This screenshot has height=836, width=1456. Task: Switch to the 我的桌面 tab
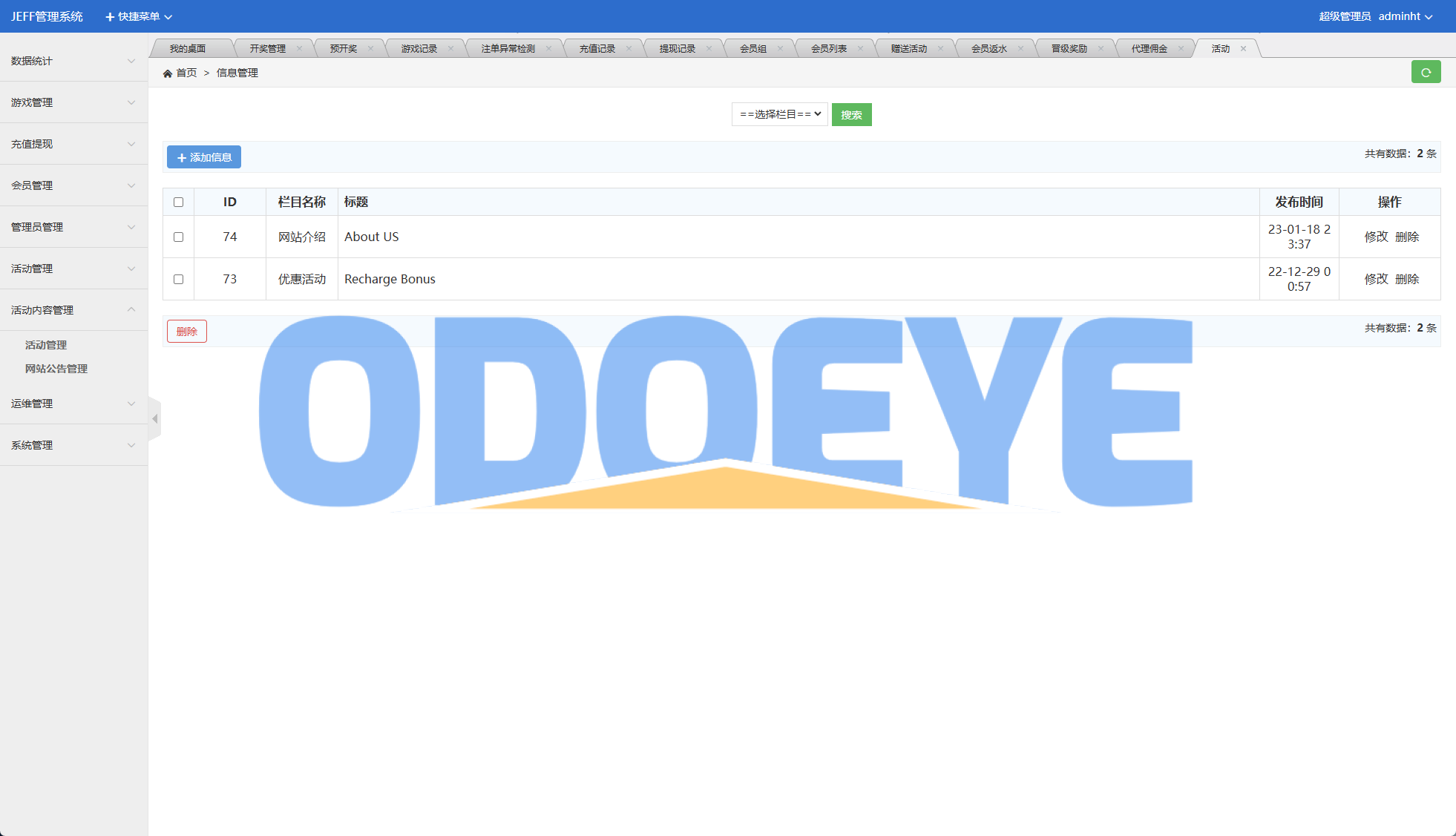(x=187, y=49)
